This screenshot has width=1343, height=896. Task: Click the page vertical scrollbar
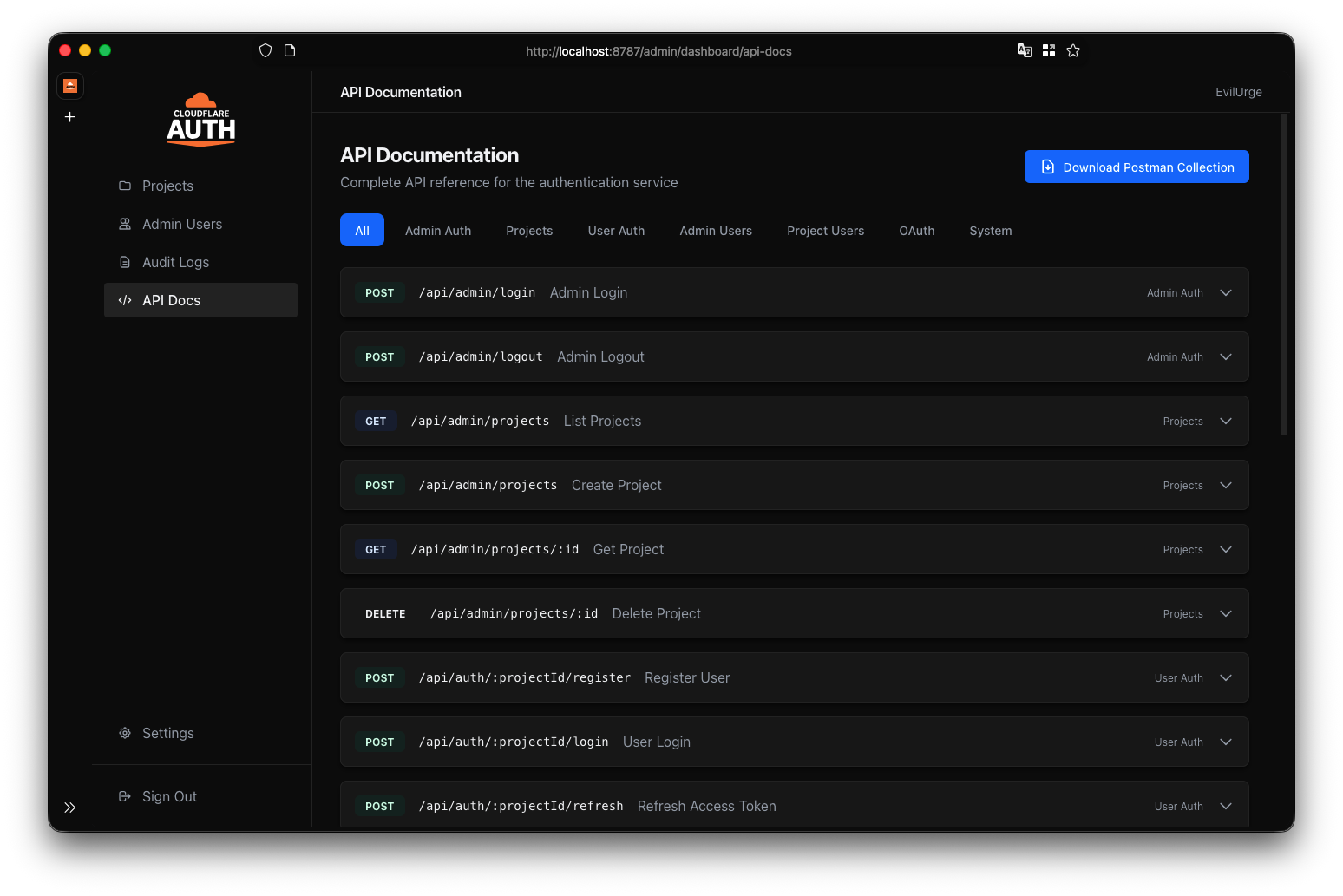(1284, 276)
